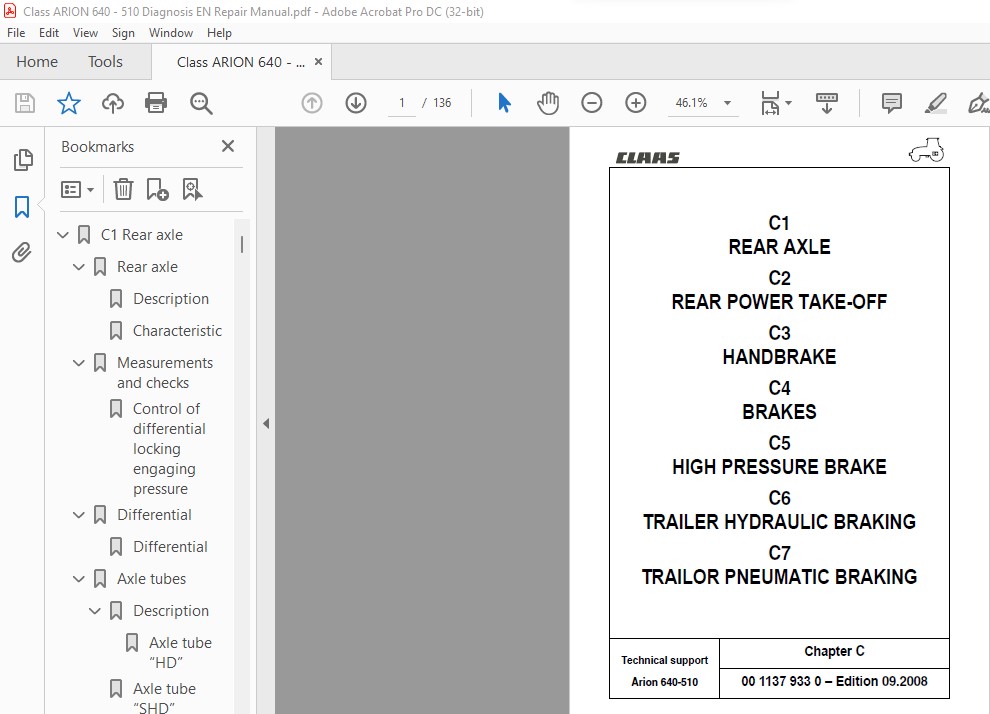The height and width of the screenshot is (714, 990).
Task: Click the fit page width icon
Action: tap(770, 103)
